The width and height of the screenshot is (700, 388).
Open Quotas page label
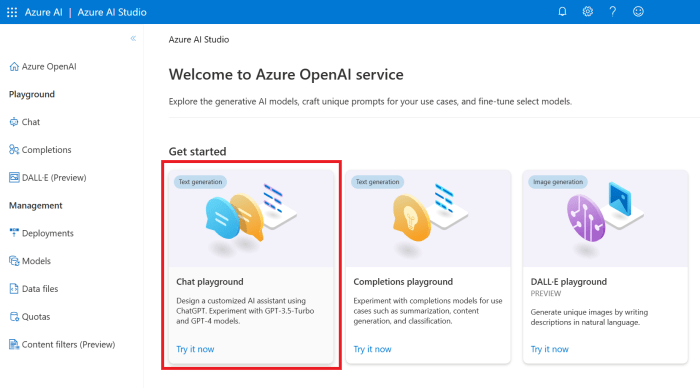[36, 317]
